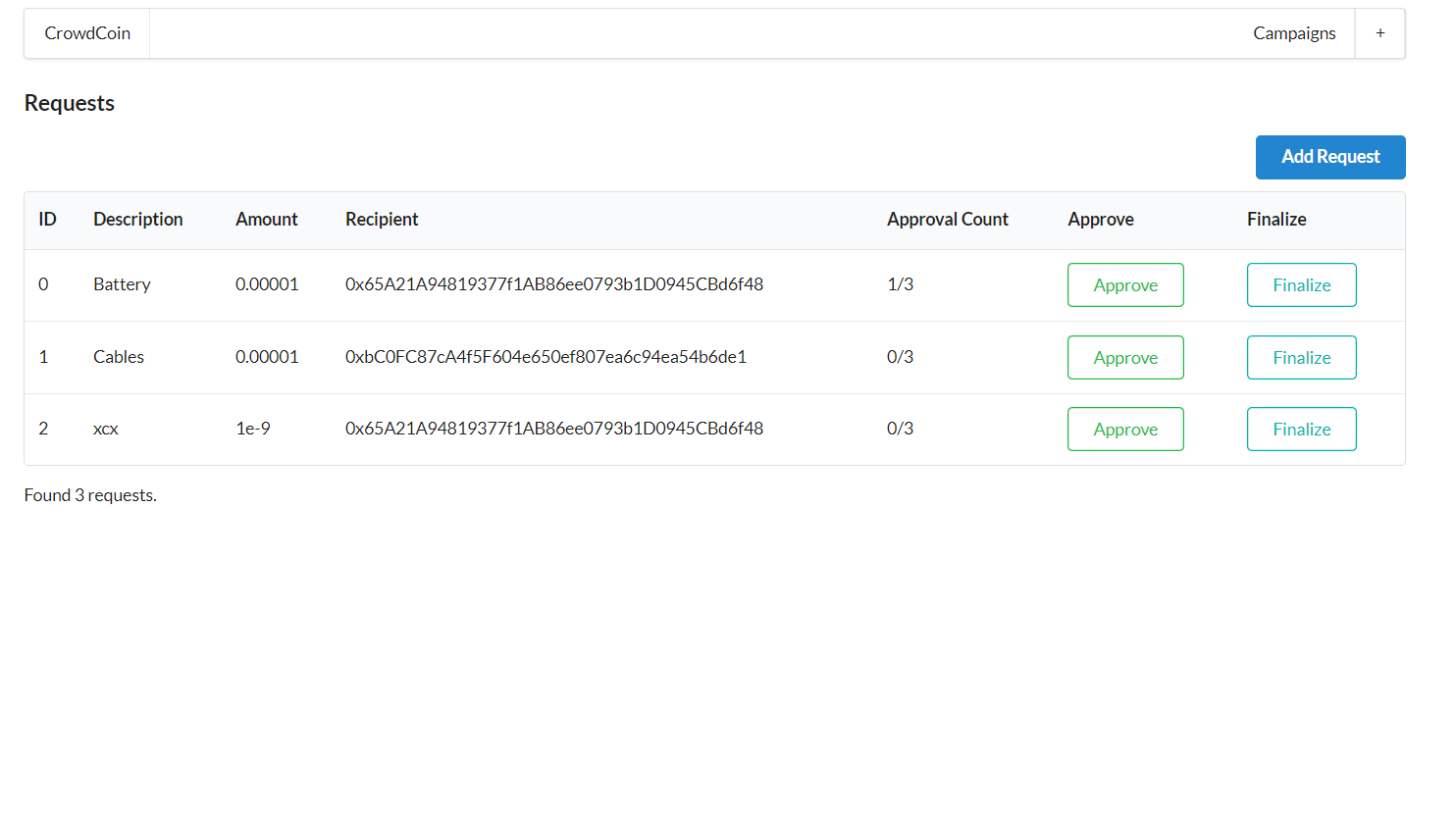
Task: Finalize the Cables request
Action: (1301, 357)
